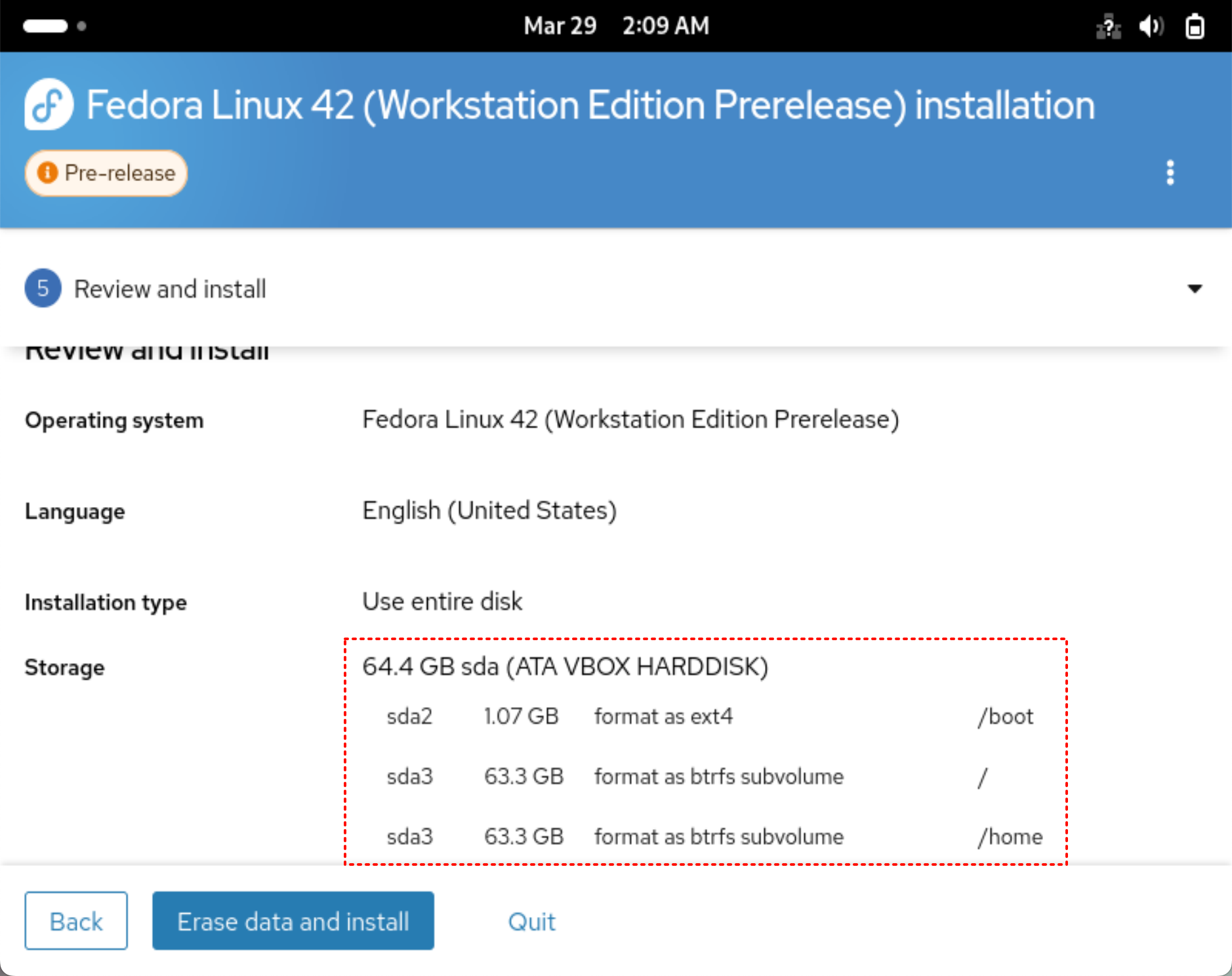Open the clock and calendar menu
Viewport: 1232px width, 976px height.
coord(616,26)
